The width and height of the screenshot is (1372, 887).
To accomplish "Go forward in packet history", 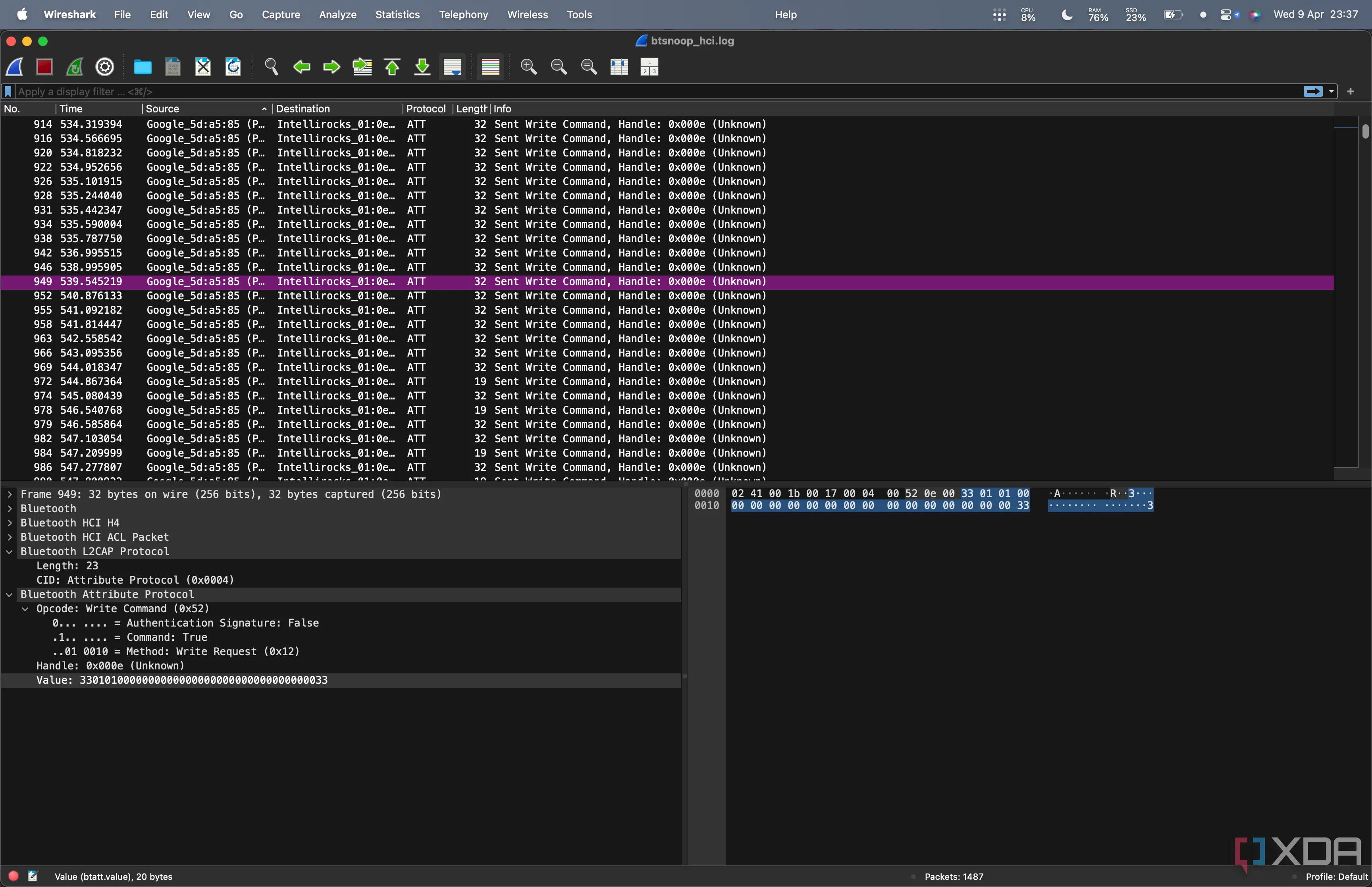I will click(x=331, y=67).
